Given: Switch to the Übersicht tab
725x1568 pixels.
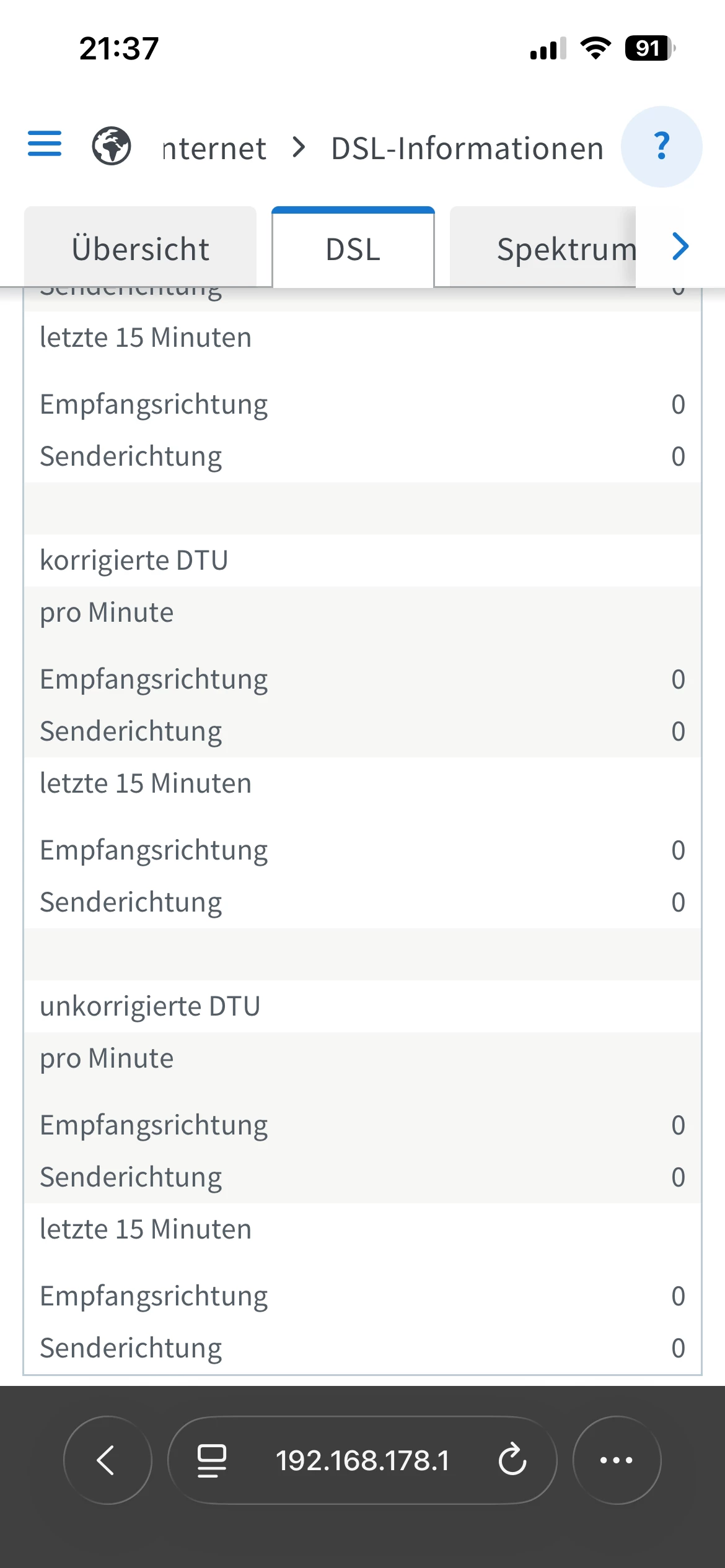Looking at the screenshot, I should coord(141,249).
